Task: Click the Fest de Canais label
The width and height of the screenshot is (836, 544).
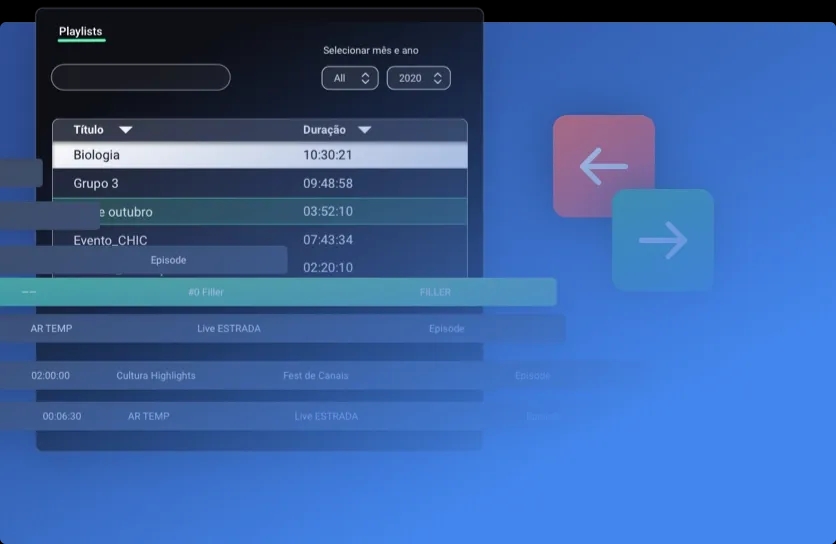Action: pos(316,376)
